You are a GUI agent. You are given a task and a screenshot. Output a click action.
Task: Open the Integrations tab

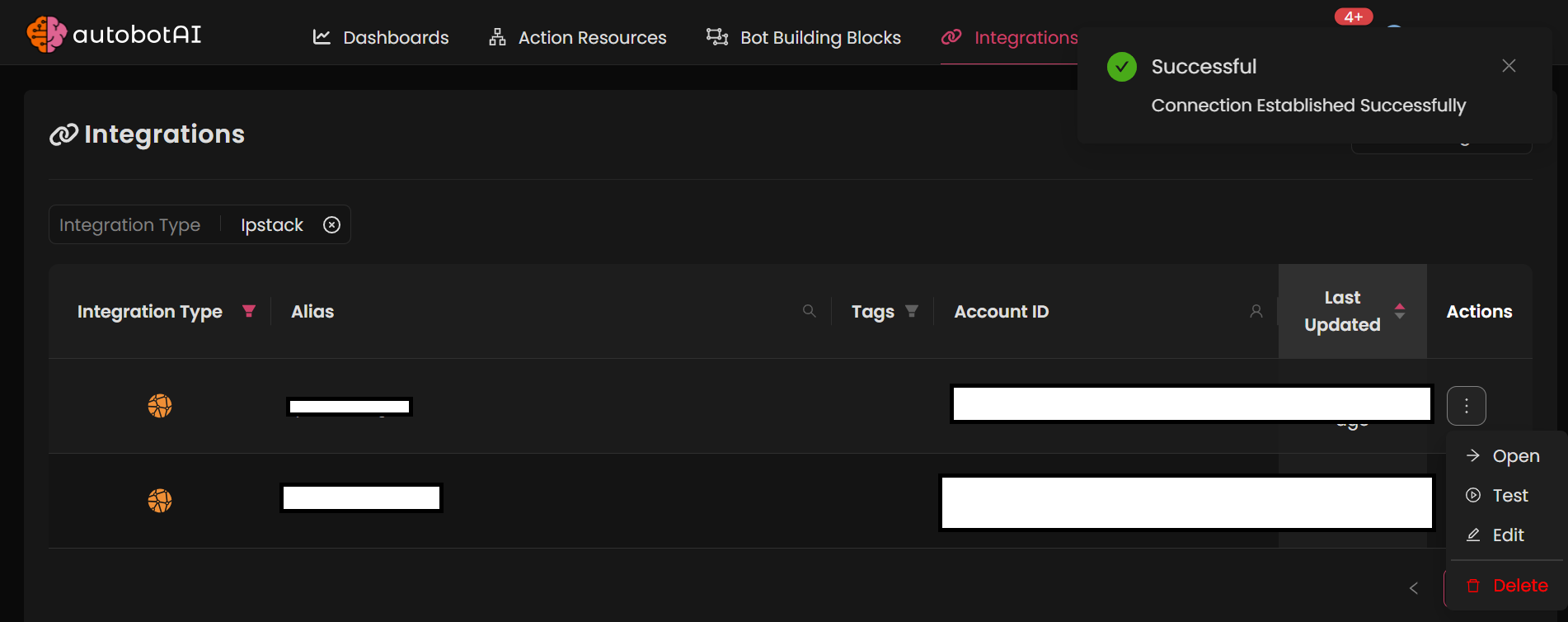[x=1010, y=38]
